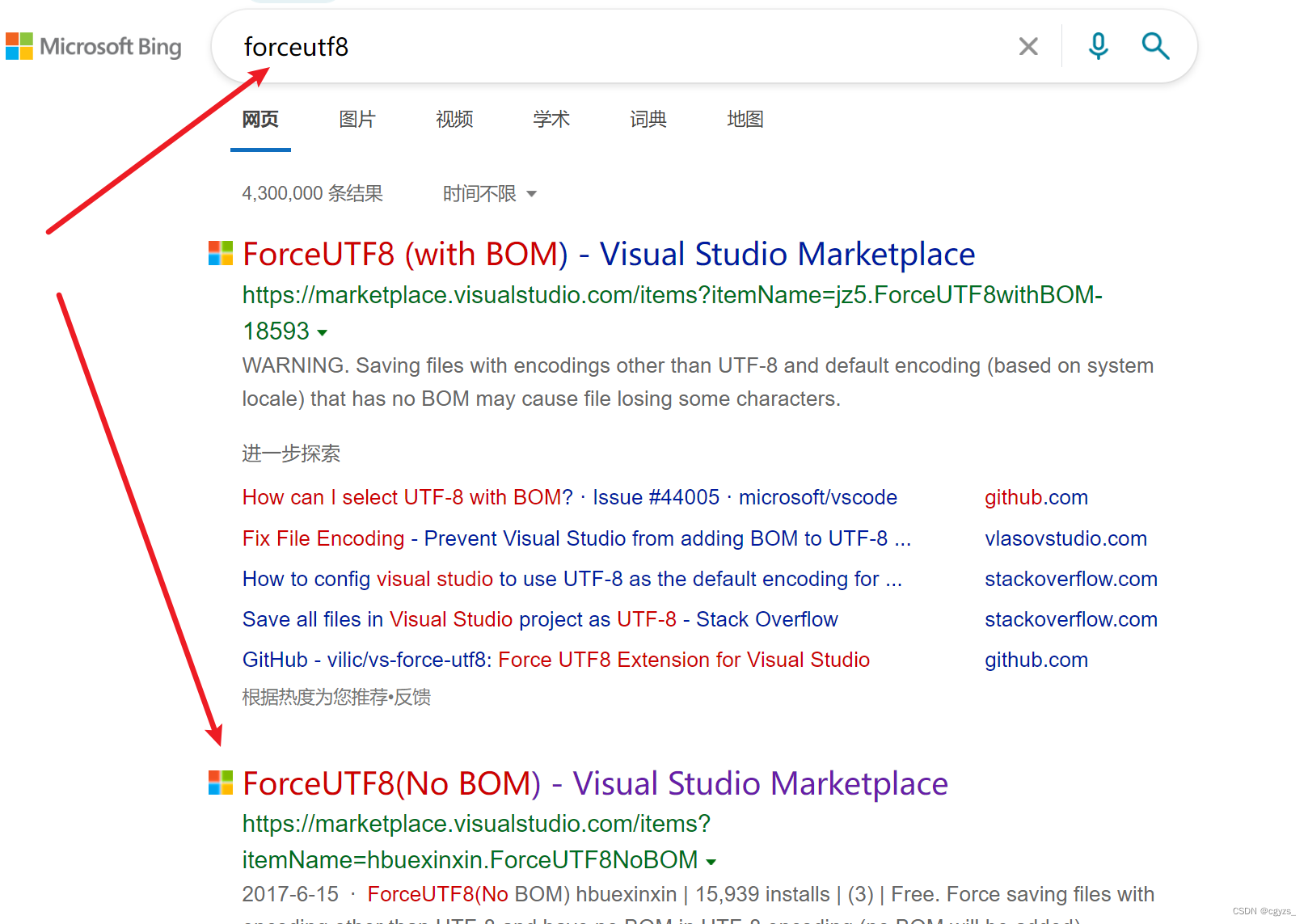Open 'Fix File Encoding' vlasovstudio link
Image resolution: width=1308 pixels, height=924 pixels.
[577, 538]
